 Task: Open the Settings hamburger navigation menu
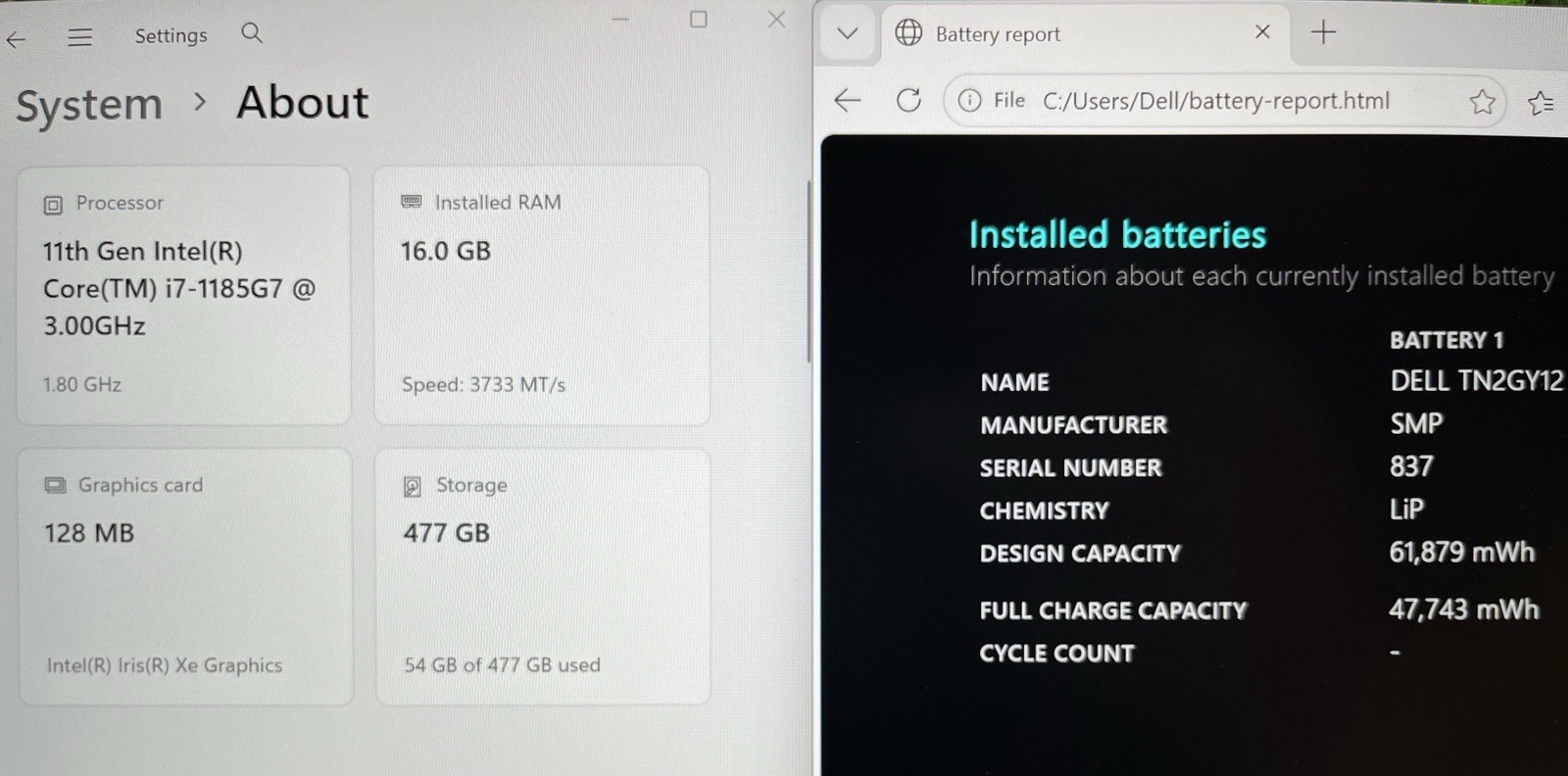coord(80,37)
